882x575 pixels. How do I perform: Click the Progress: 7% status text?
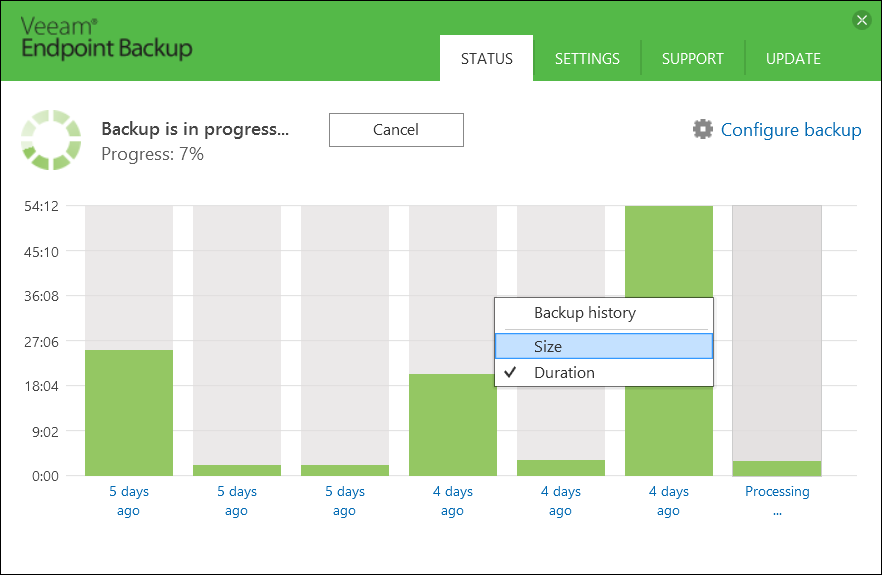[152, 154]
